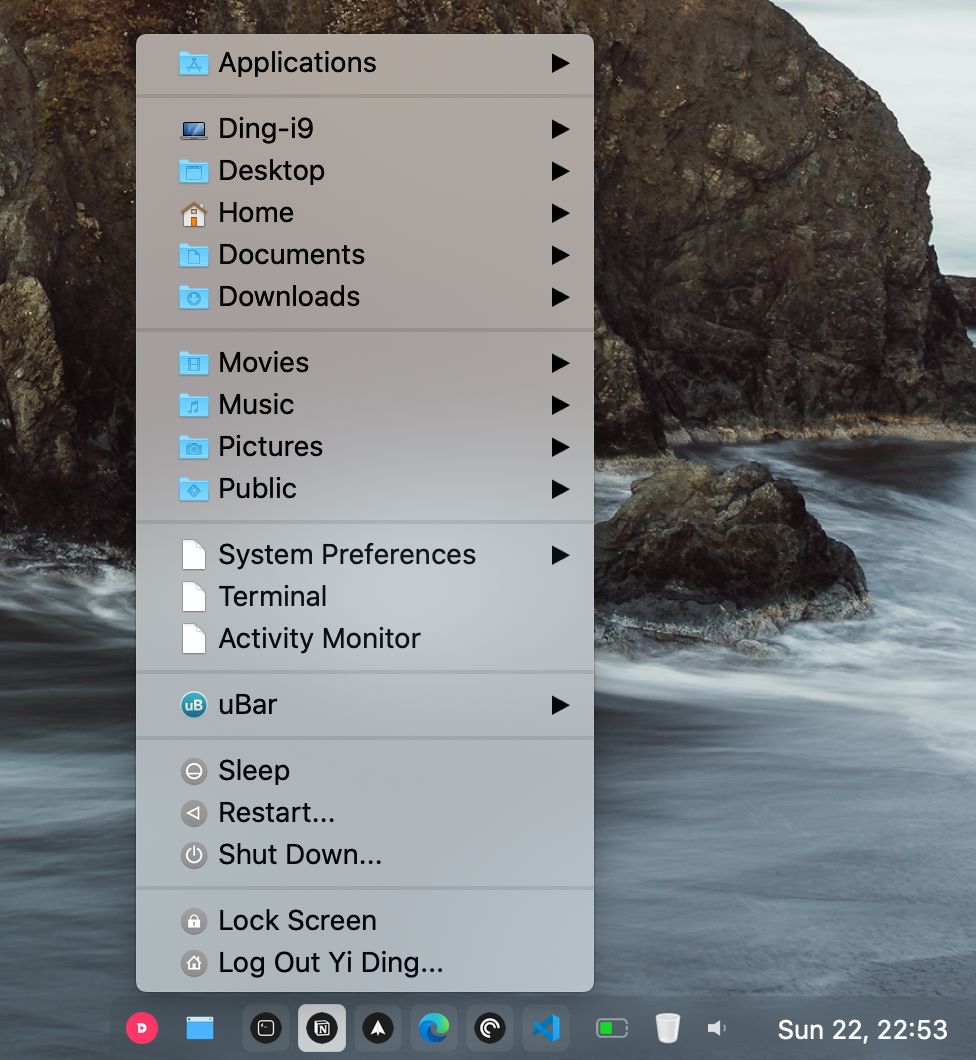
Task: Open Microsoft Edge in the taskbar
Action: 434,1028
